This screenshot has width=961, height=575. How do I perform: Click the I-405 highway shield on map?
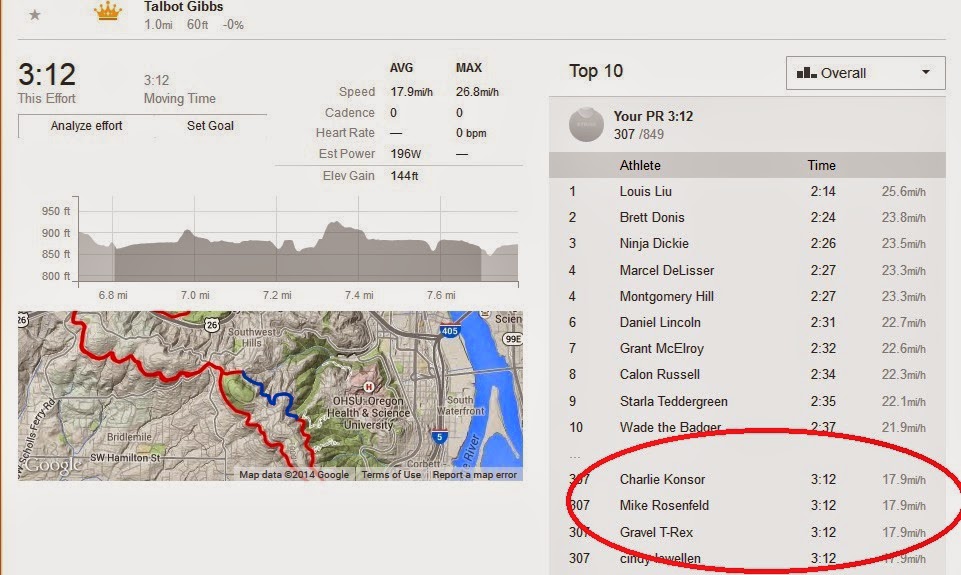point(449,330)
